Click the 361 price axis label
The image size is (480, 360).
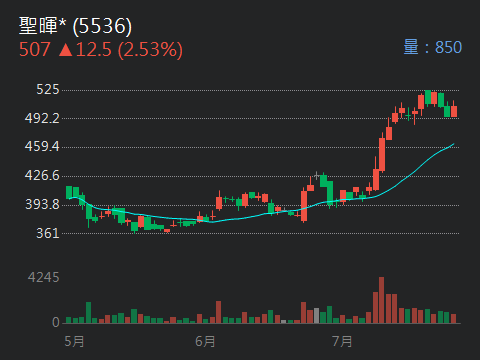[x=48, y=233]
